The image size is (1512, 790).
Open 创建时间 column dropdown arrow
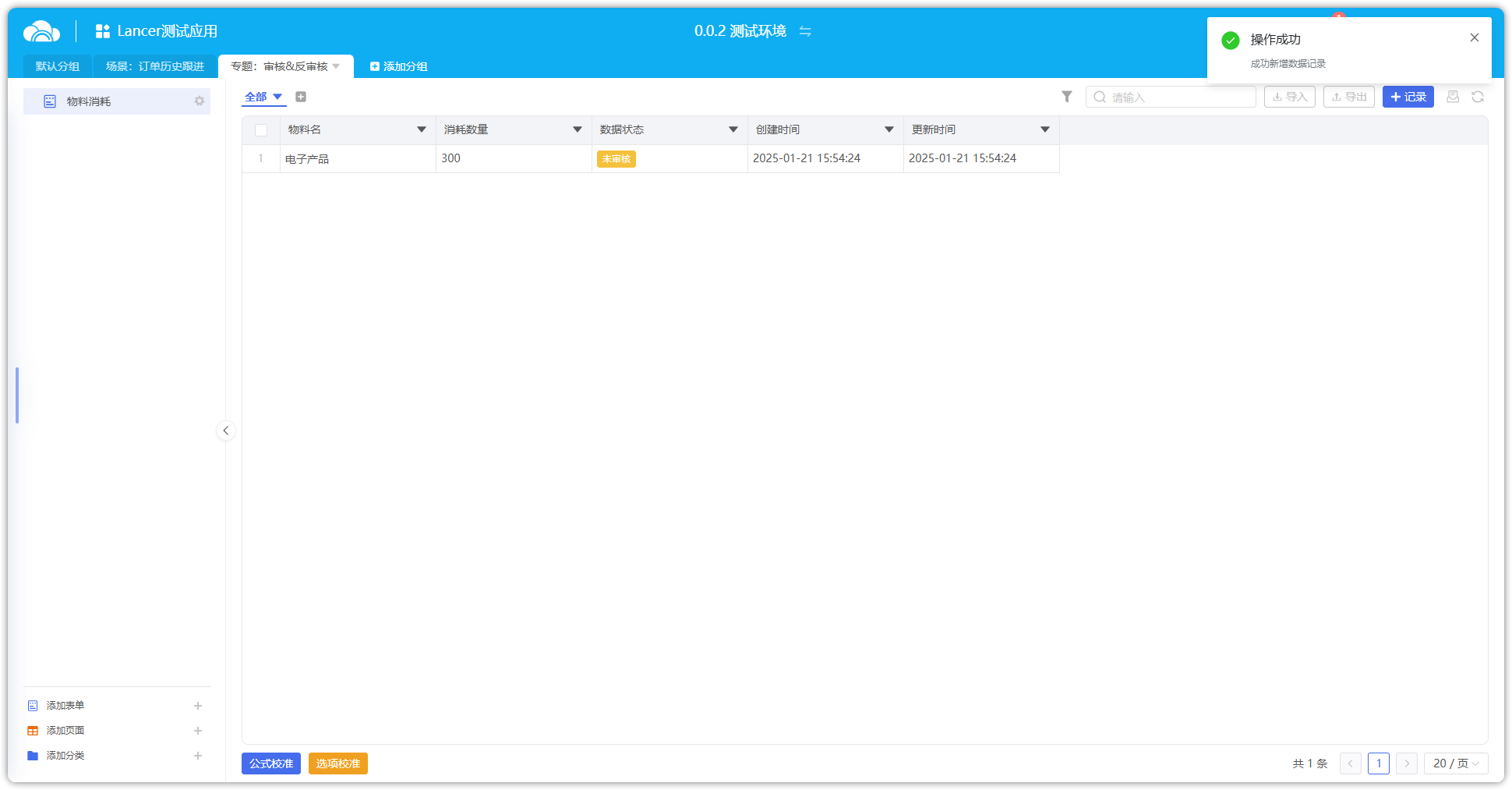coord(889,129)
